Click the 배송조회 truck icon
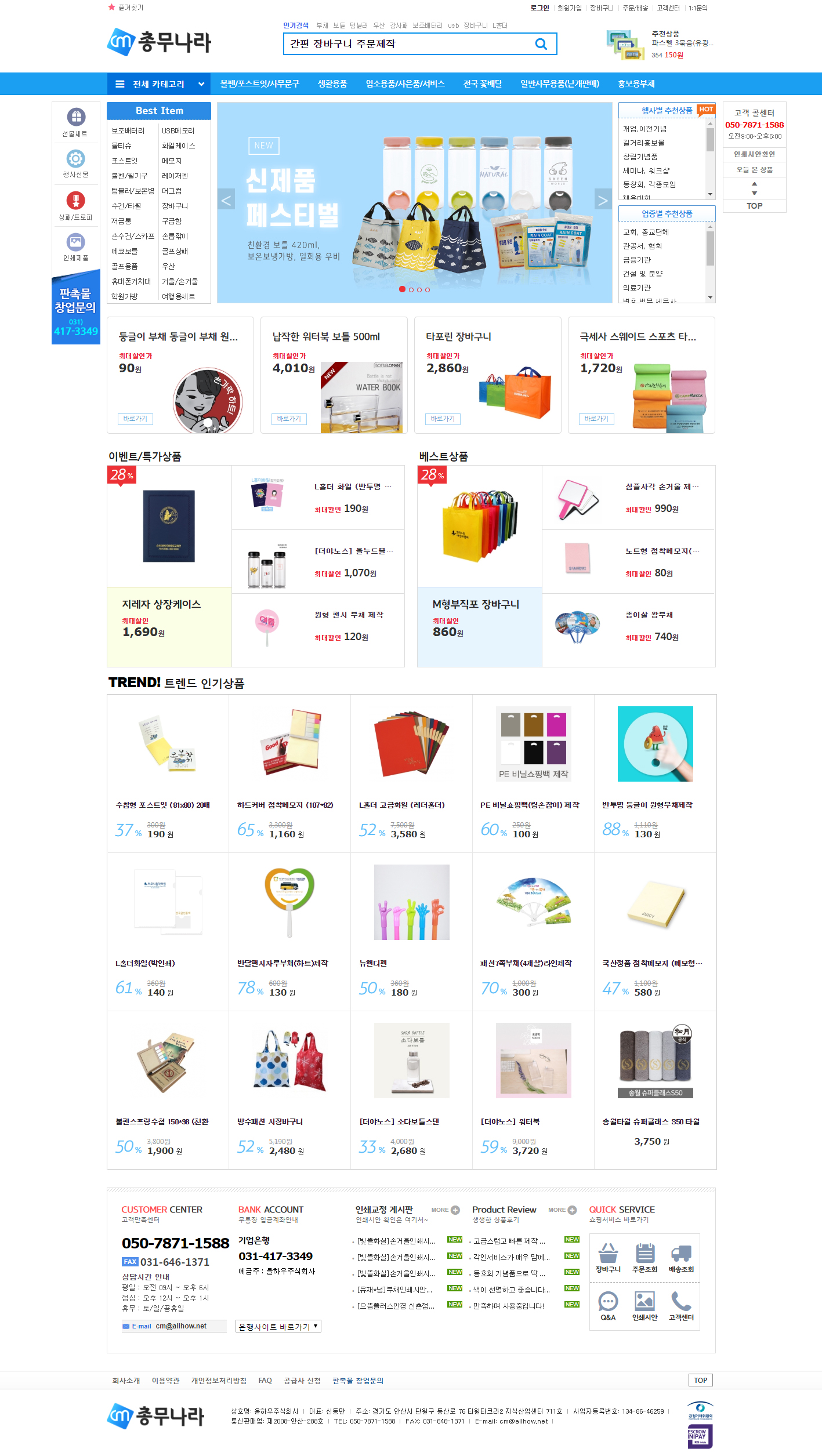 click(x=681, y=1253)
